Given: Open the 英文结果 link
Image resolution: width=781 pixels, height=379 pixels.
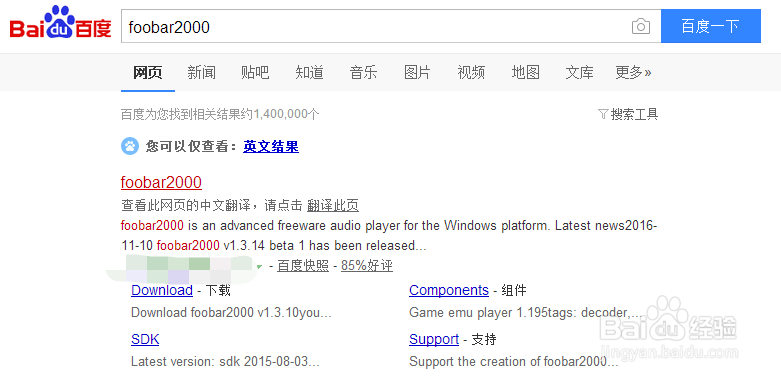Looking at the screenshot, I should tap(271, 146).
